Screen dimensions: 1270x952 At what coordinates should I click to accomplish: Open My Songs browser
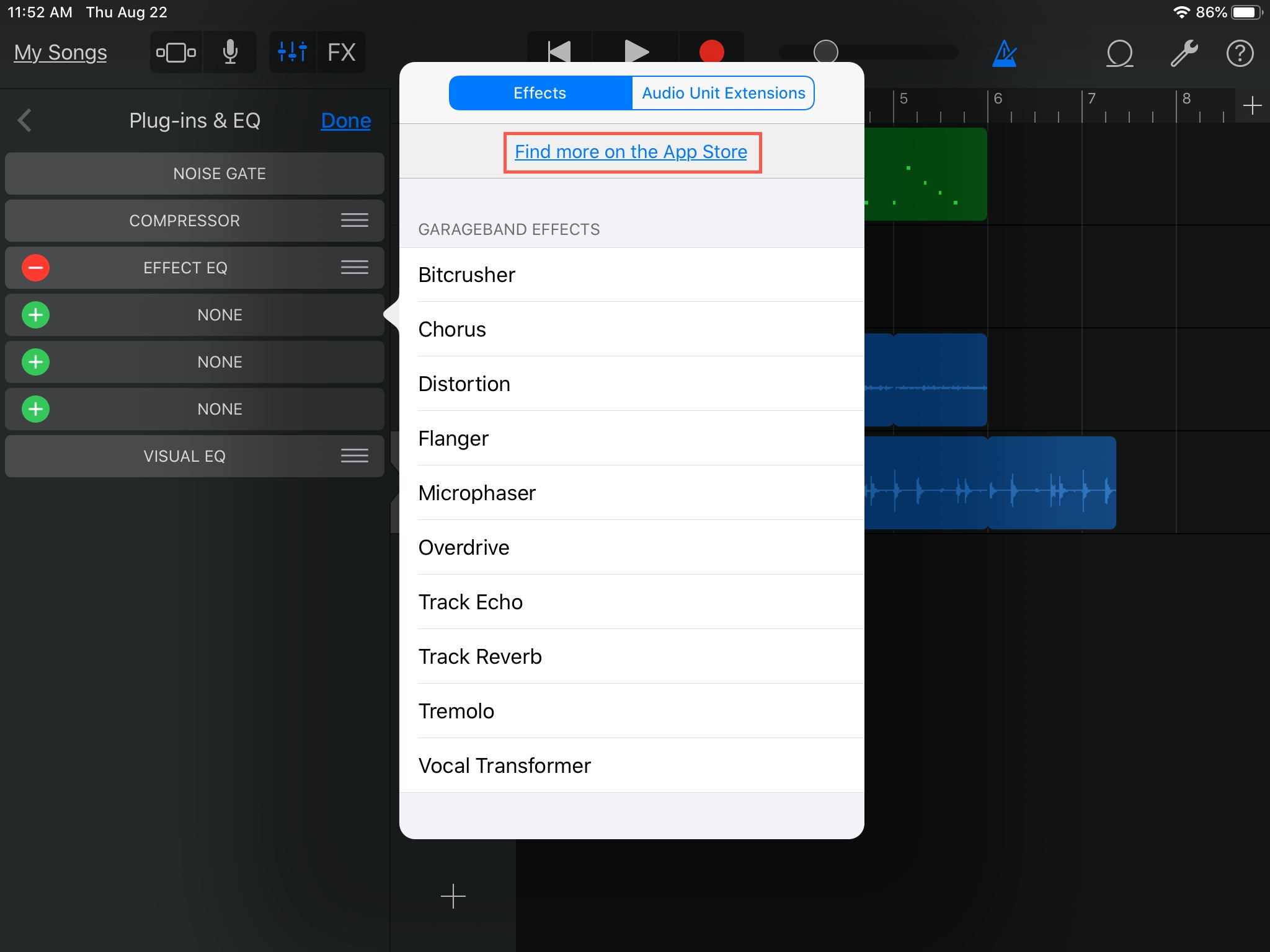pyautogui.click(x=60, y=53)
